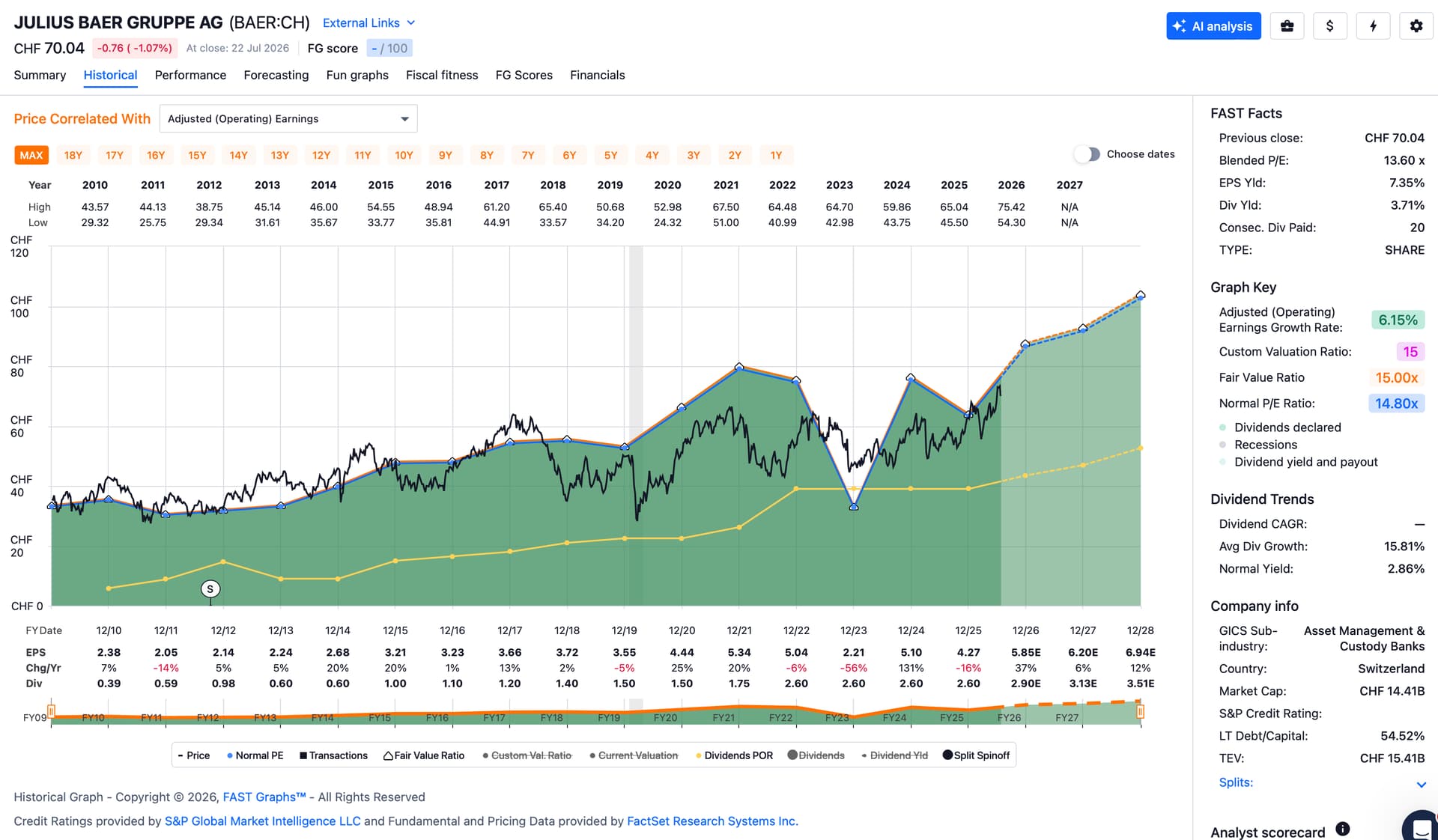Click the 6.15% earnings growth rate badge
Screen dimensions: 1438x840
click(1398, 320)
